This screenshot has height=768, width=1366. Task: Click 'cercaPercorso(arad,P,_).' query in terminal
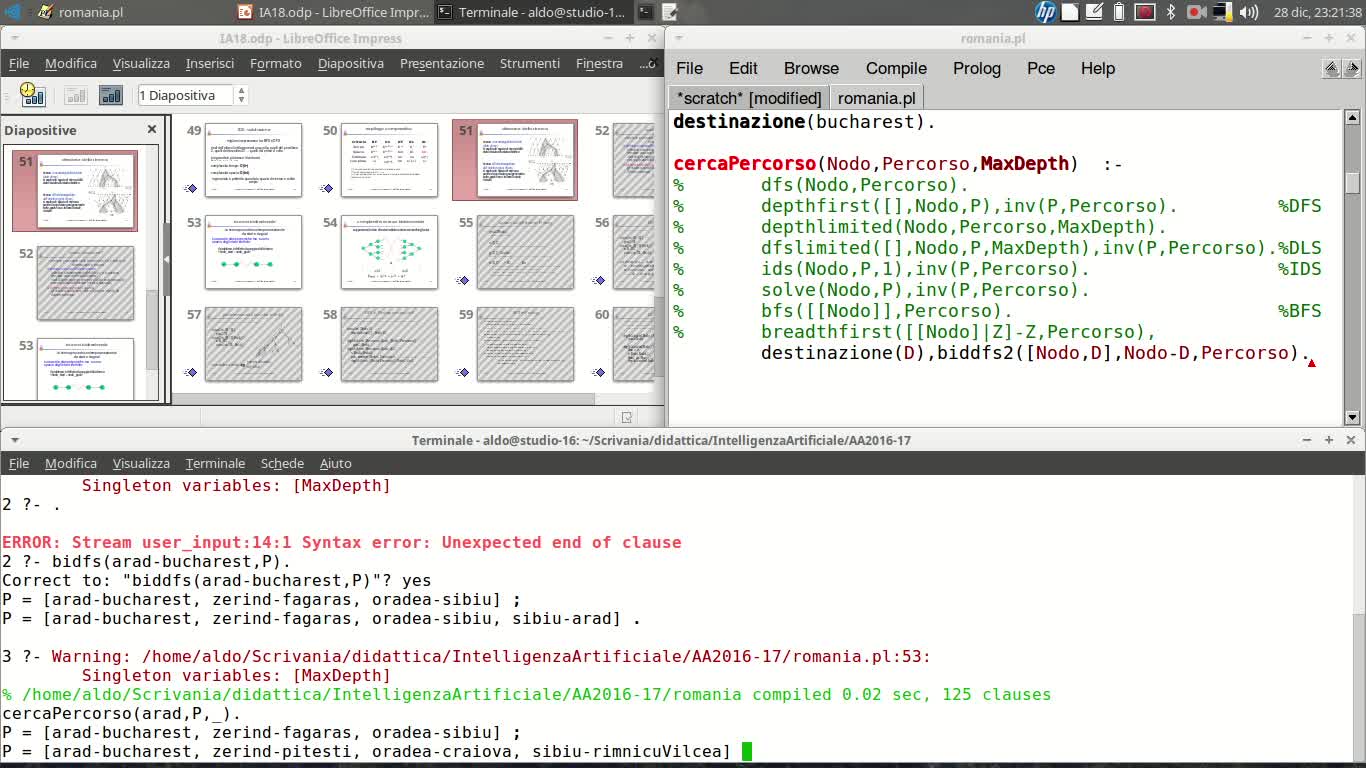click(122, 713)
